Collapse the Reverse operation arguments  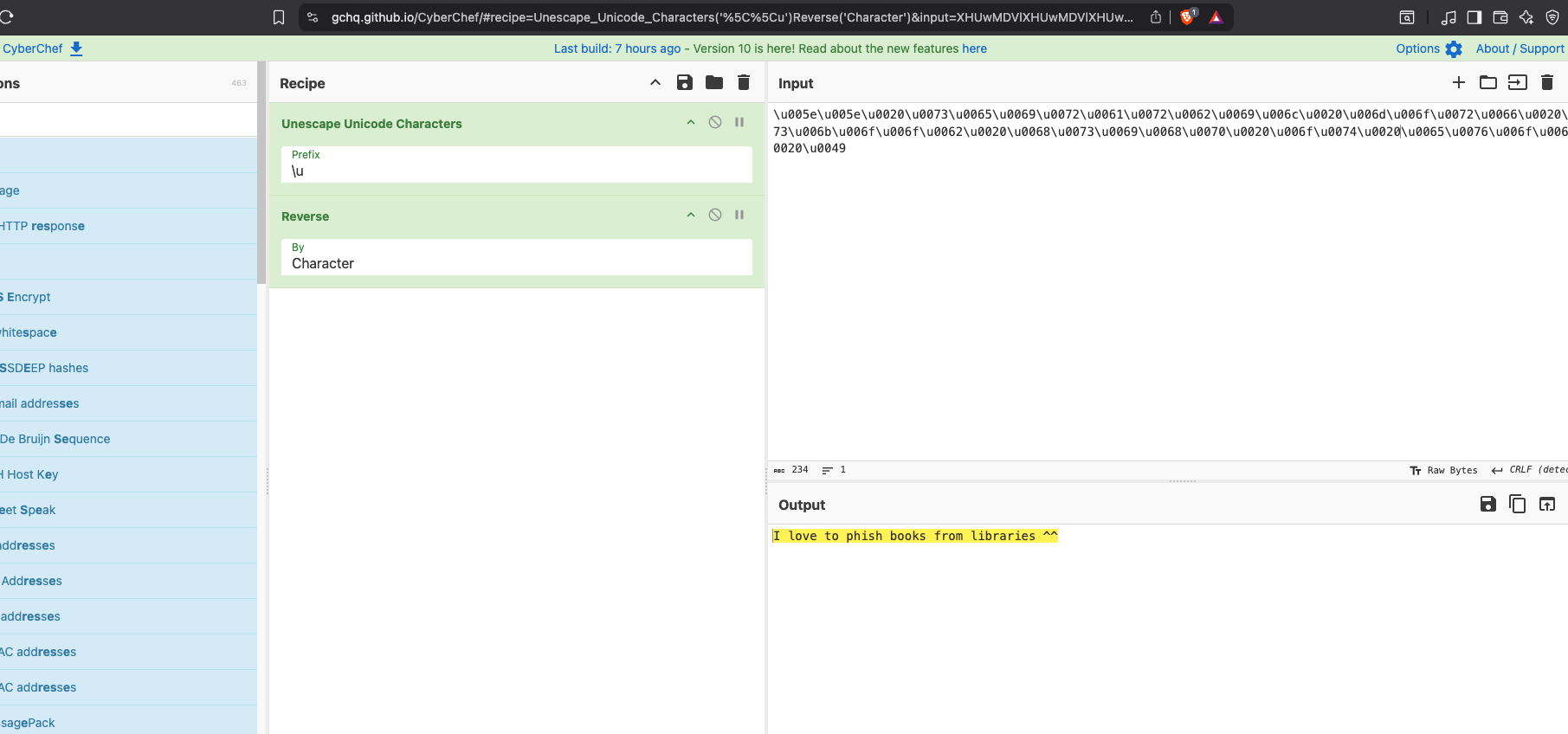[x=691, y=215]
